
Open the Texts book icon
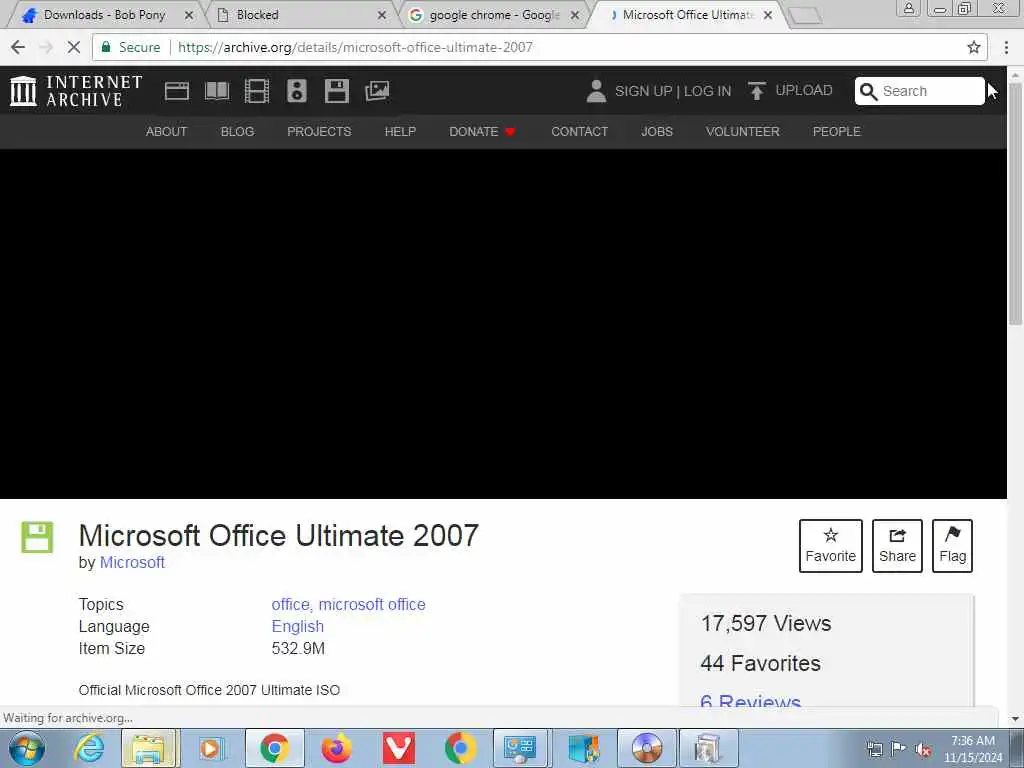tap(217, 91)
